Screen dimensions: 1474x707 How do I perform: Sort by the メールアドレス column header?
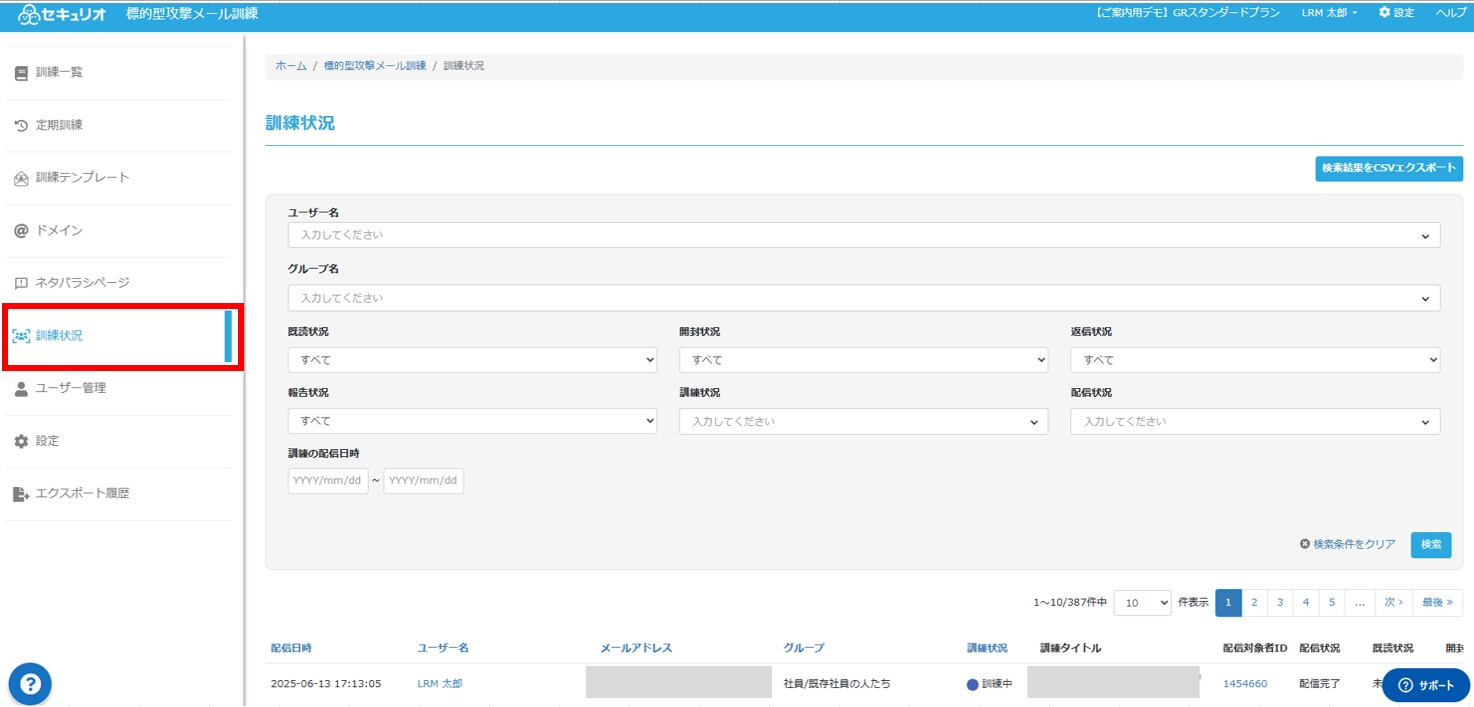pos(636,648)
